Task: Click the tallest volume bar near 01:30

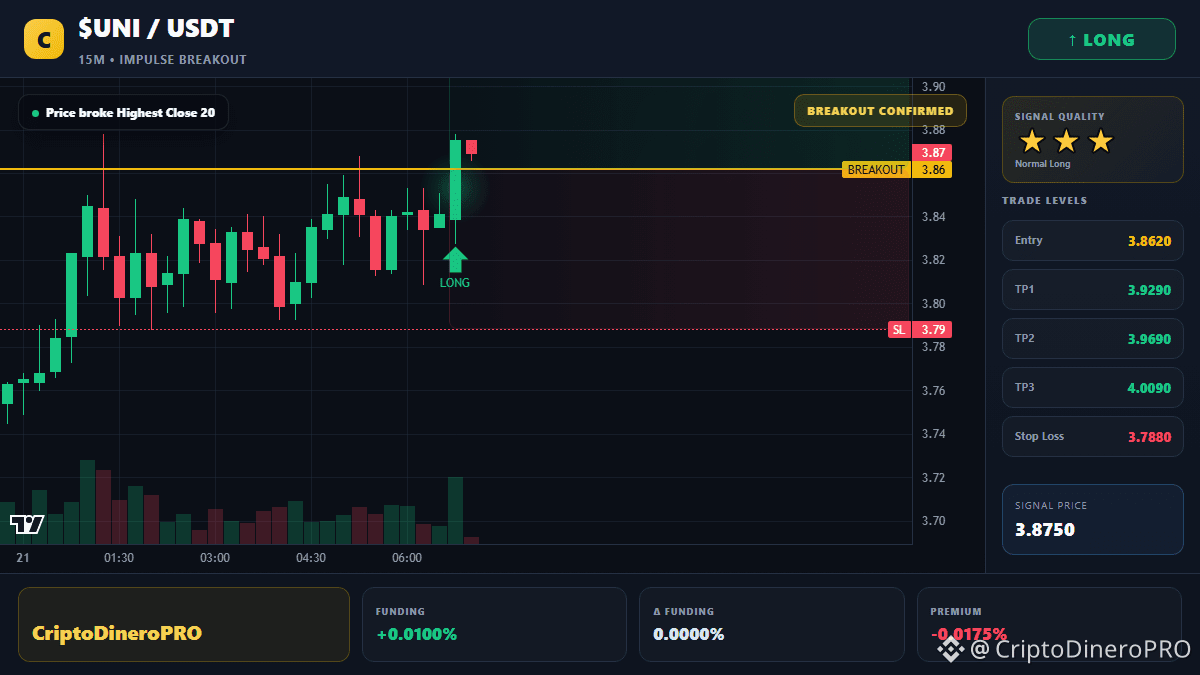Action: [87, 502]
